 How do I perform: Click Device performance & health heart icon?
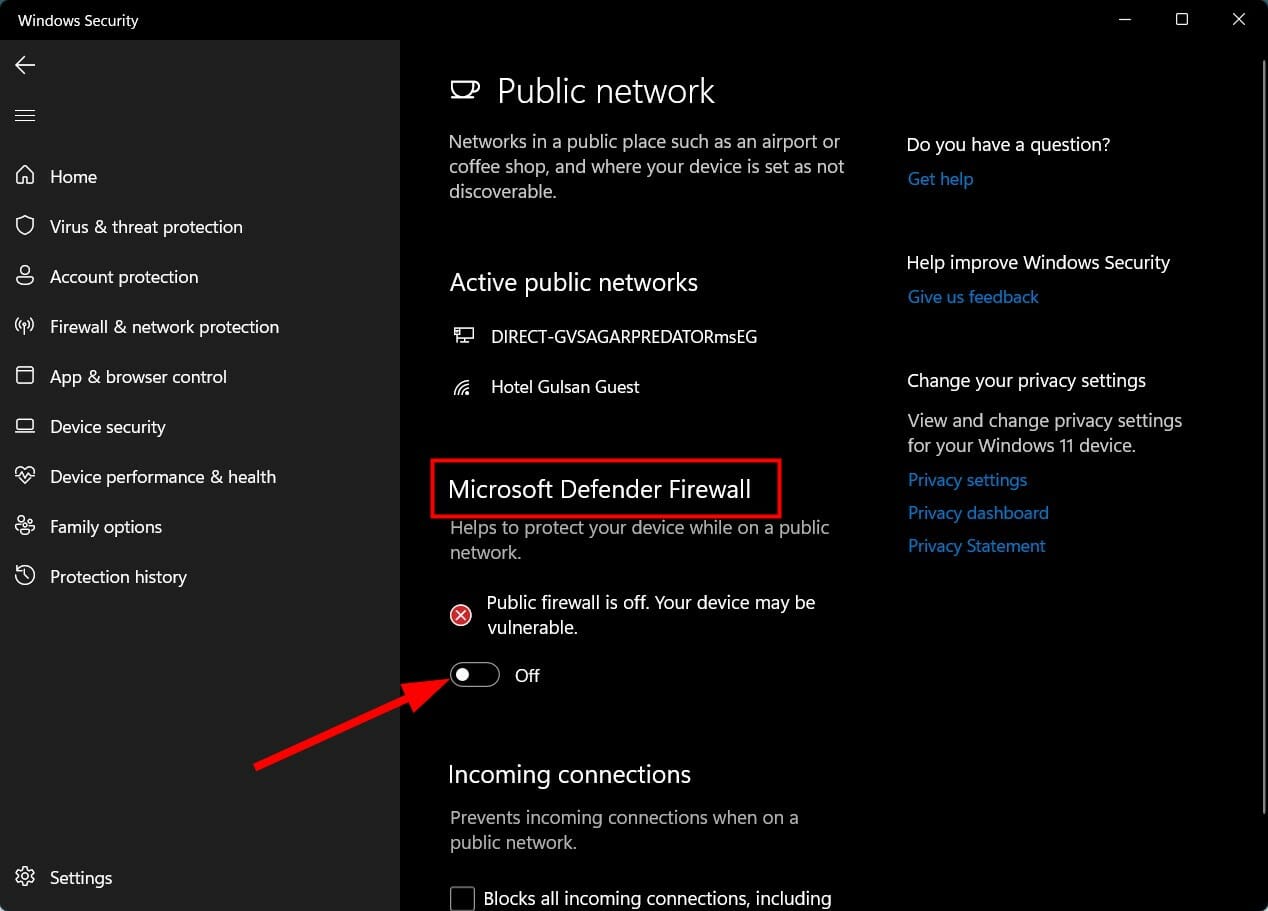point(25,476)
